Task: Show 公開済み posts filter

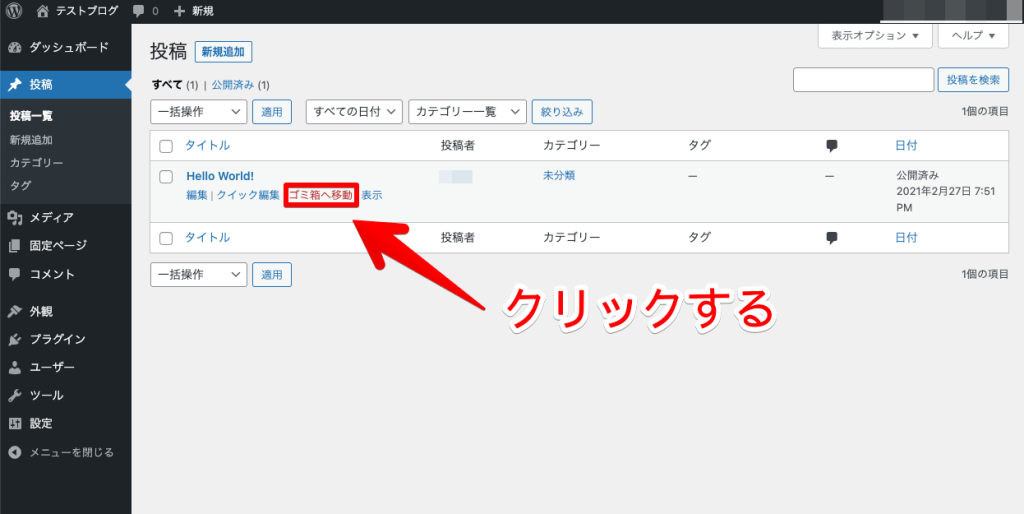Action: (x=232, y=85)
